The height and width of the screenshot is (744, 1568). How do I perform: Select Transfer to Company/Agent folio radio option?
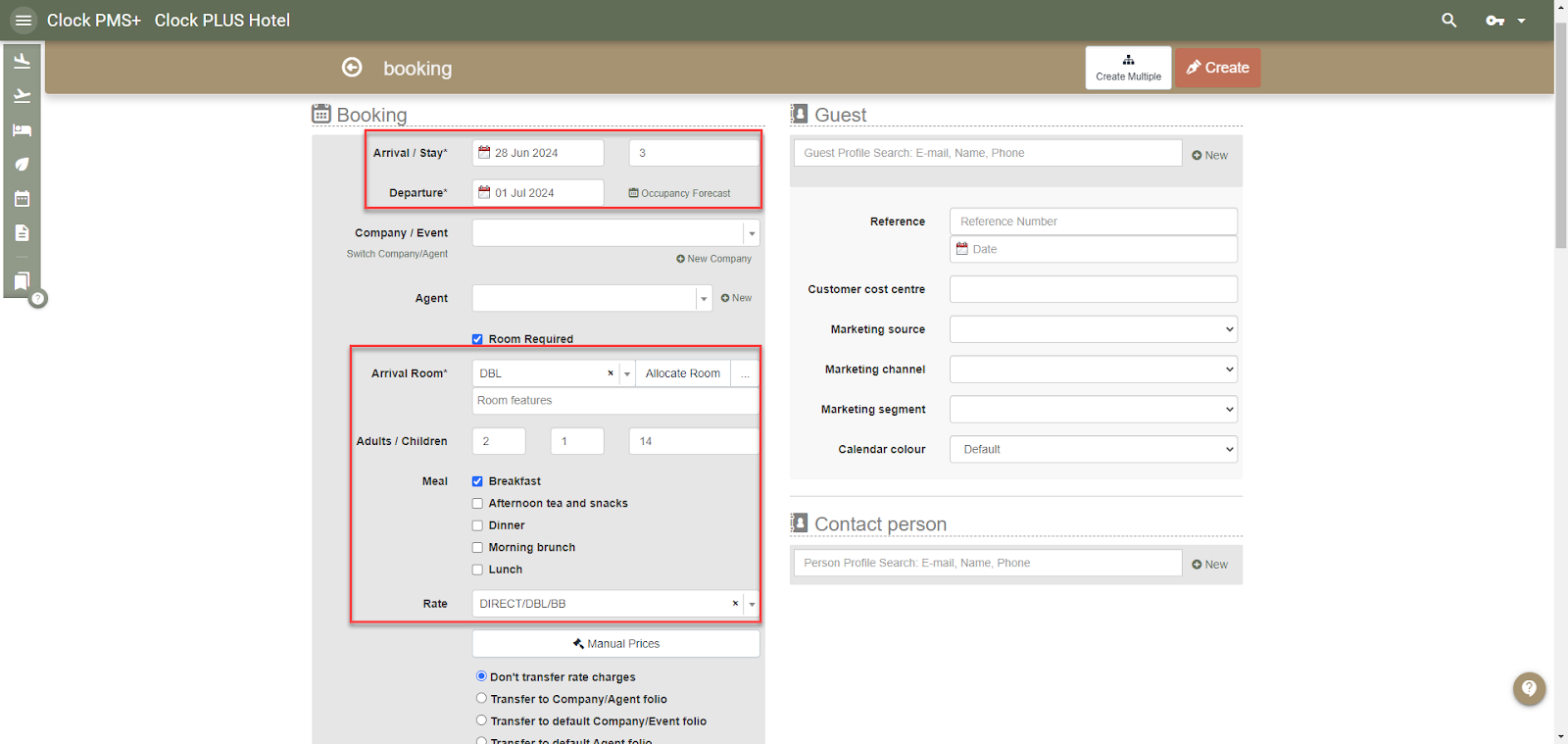[481, 699]
